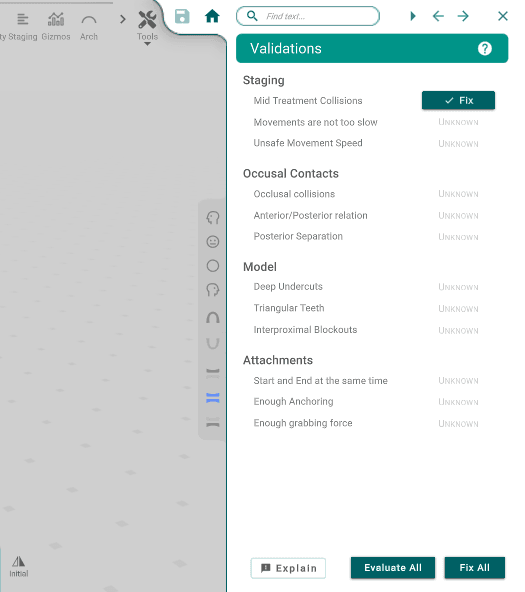Select the Arch tool

tap(89, 26)
